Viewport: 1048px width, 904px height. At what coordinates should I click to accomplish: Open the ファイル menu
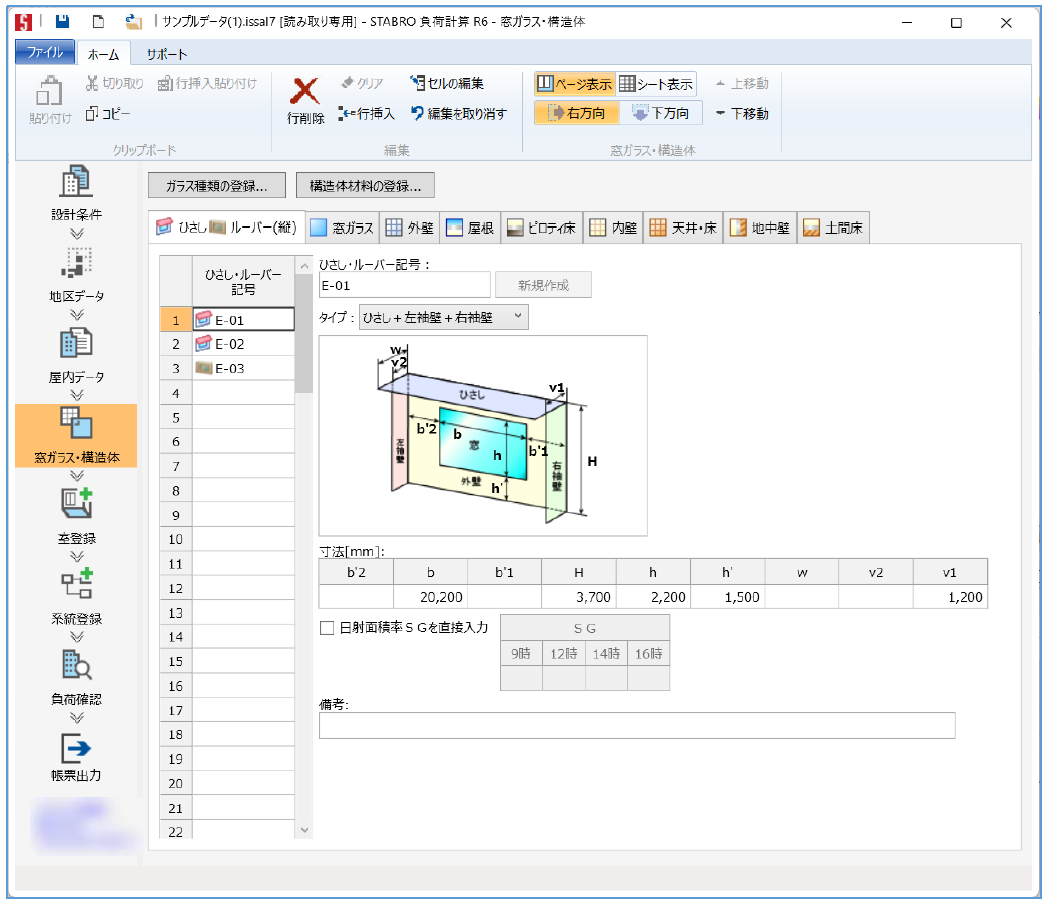point(44,53)
